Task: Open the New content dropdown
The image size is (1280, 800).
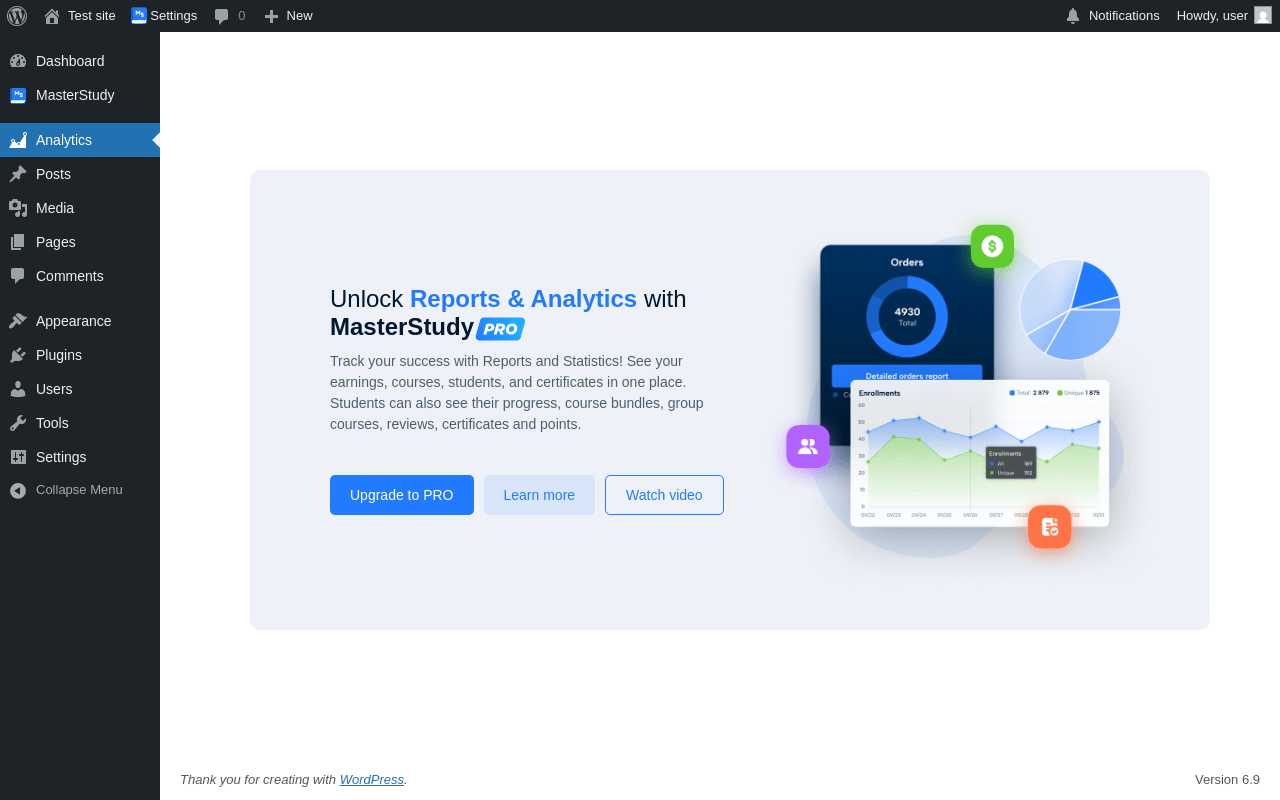Action: pyautogui.click(x=288, y=16)
